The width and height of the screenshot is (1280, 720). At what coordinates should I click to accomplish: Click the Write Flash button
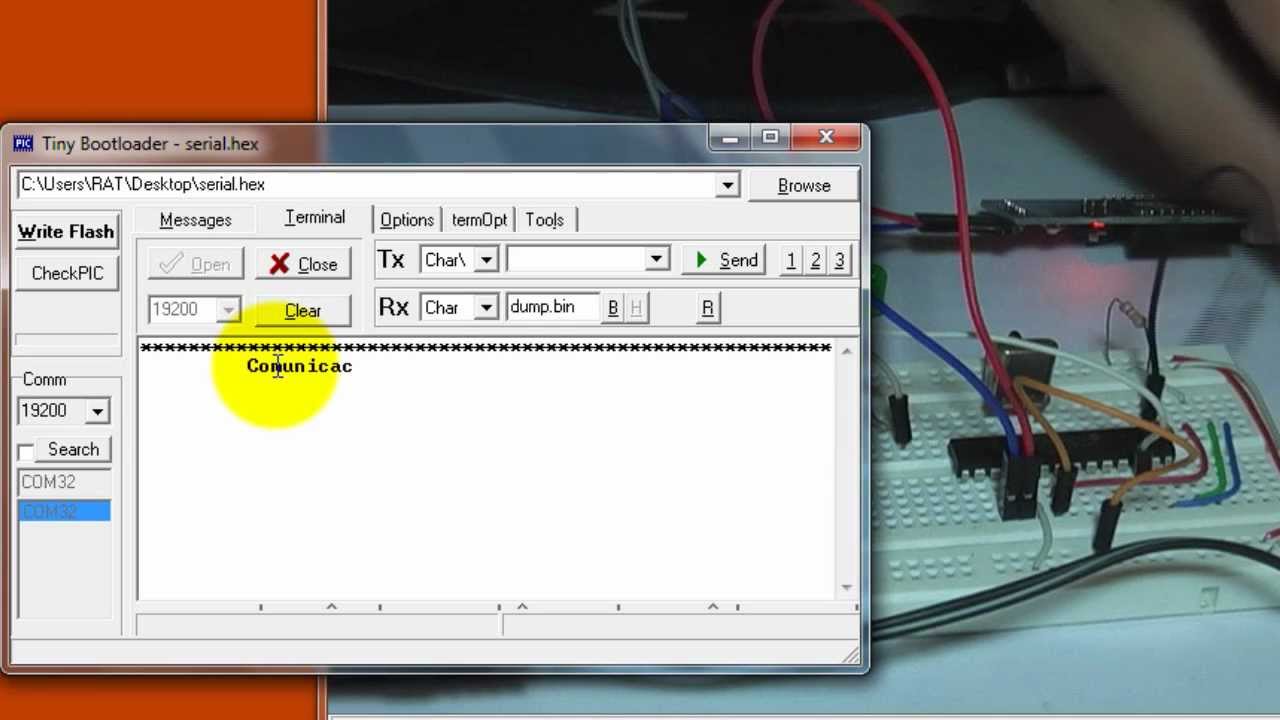(66, 232)
